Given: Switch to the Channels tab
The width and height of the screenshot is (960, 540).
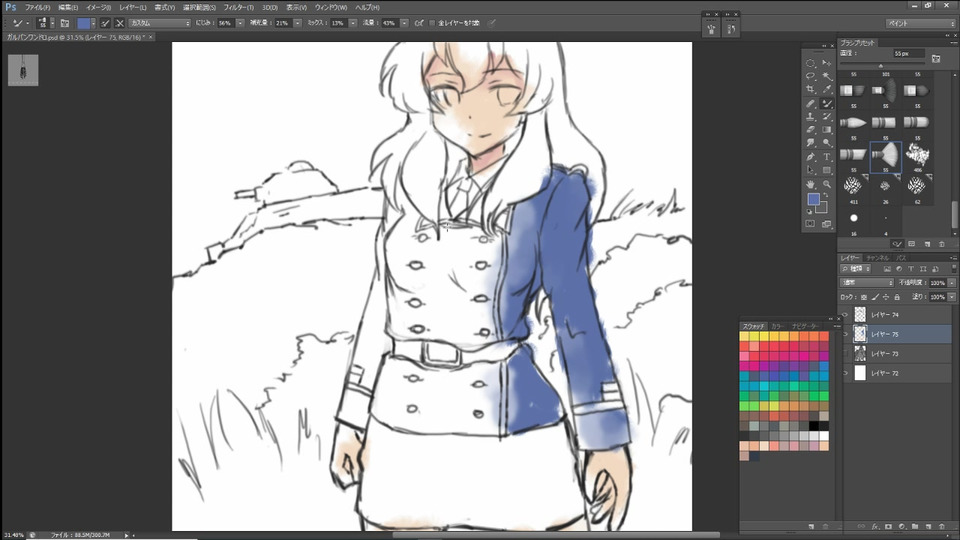Looking at the screenshot, I should 877,258.
